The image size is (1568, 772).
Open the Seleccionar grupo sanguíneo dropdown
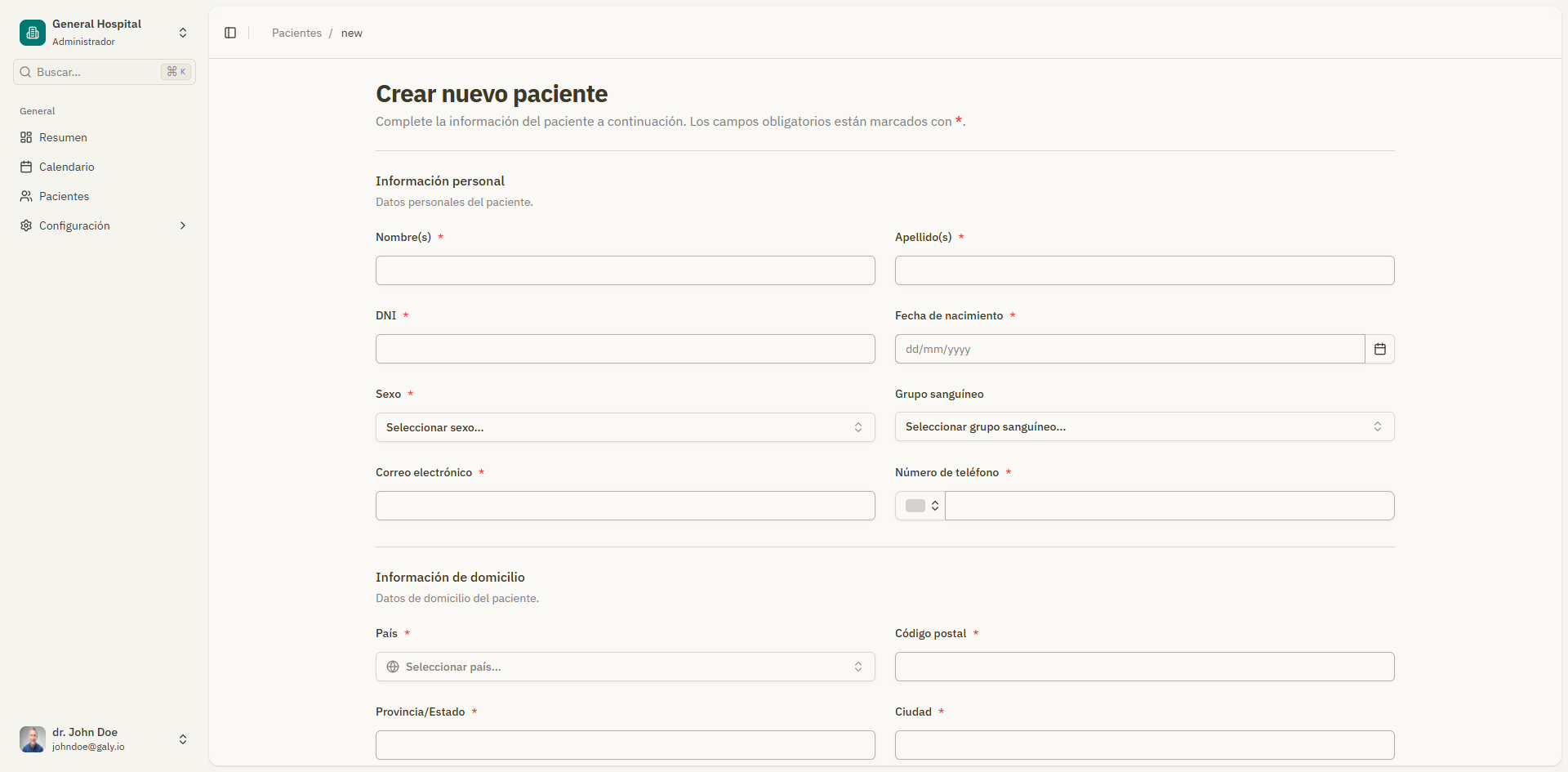pos(1144,426)
